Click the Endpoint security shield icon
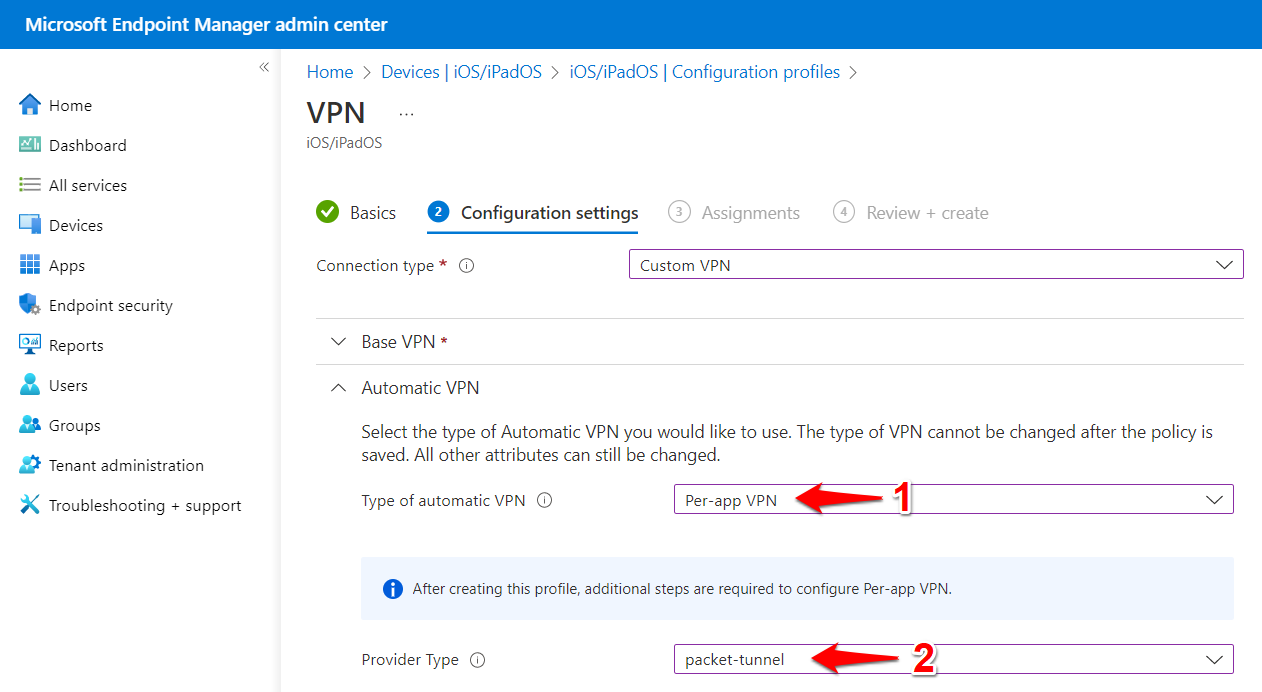 click(x=30, y=305)
